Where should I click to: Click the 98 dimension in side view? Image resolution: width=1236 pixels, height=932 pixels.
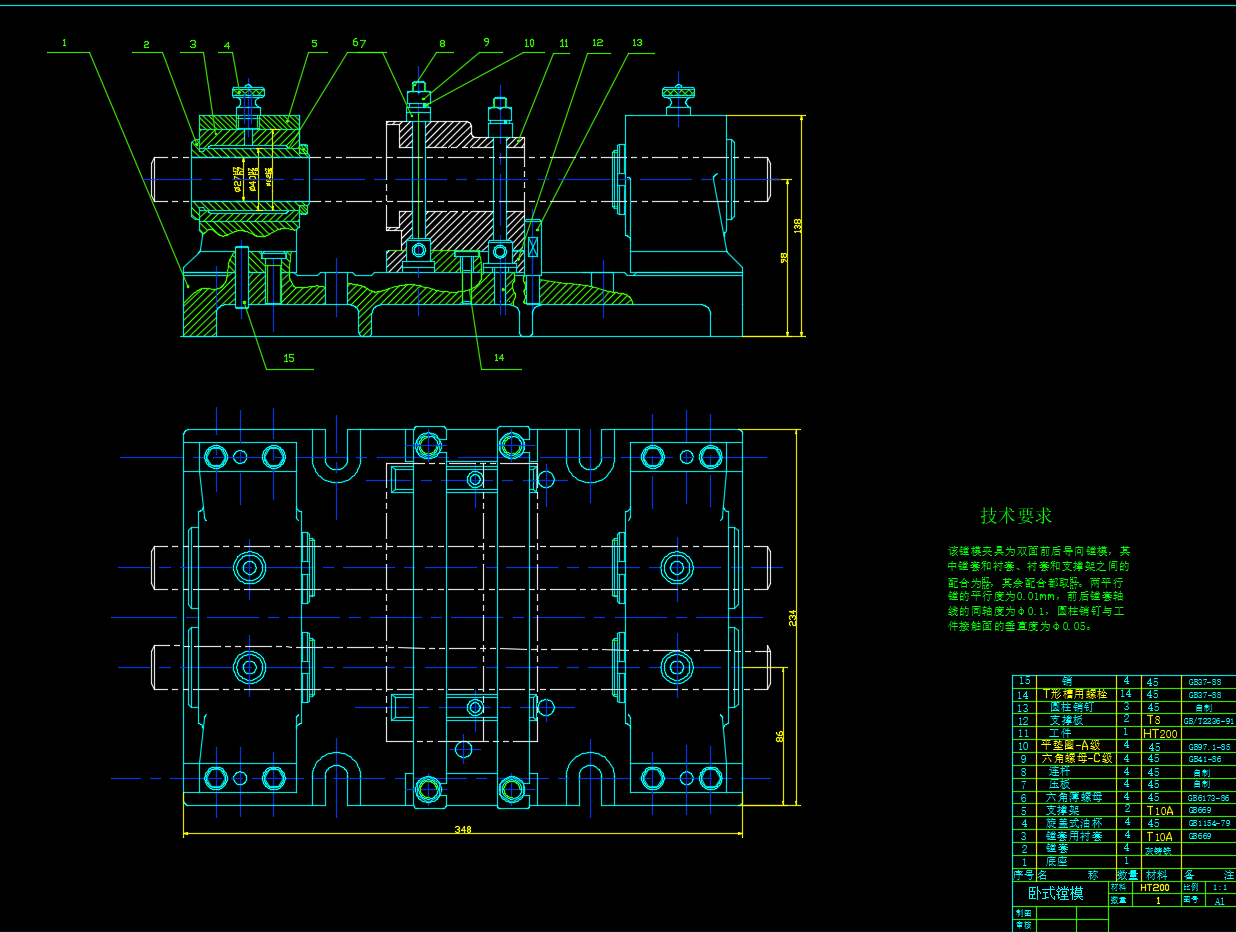(782, 258)
